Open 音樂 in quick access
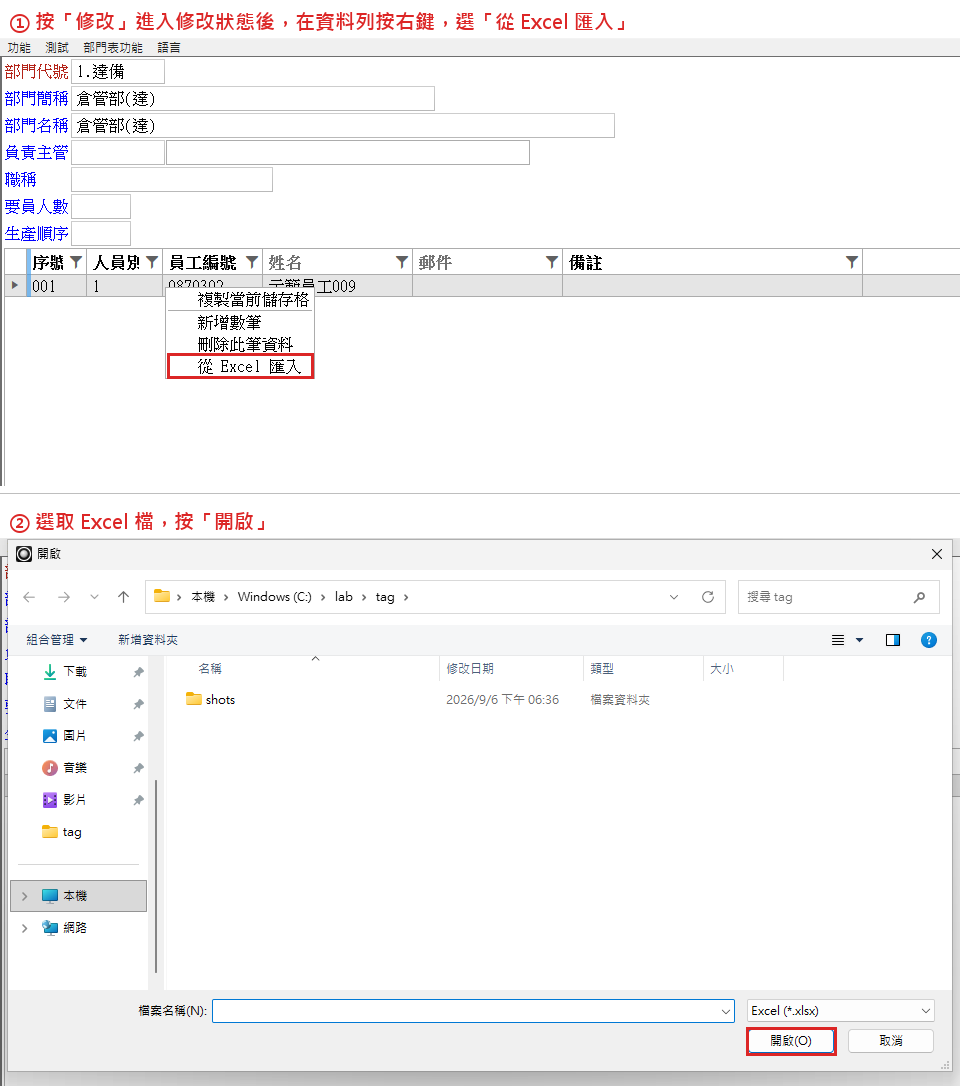 pyautogui.click(x=75, y=767)
